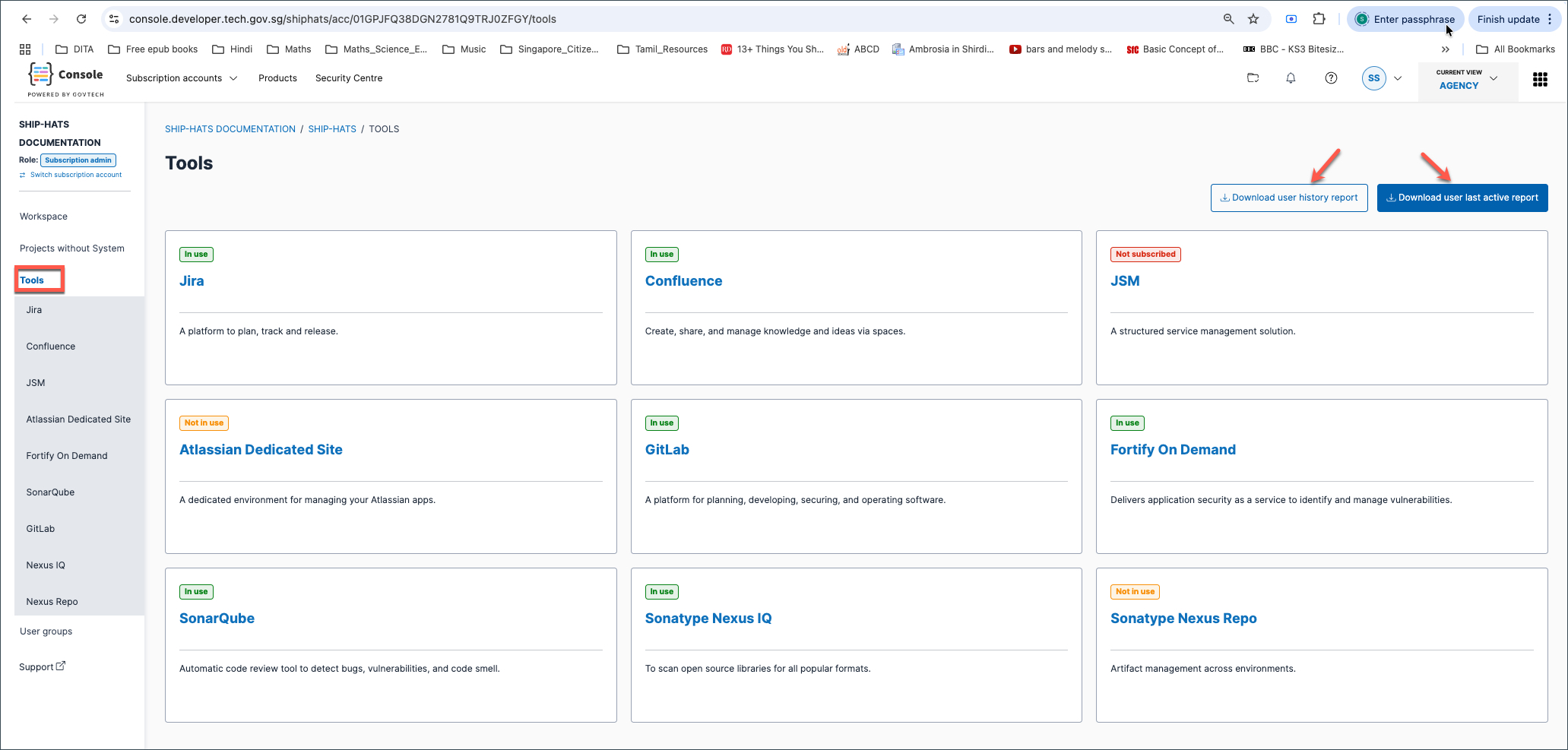Reload the page with the refresh icon
Screen dimensions: 1568x750
(x=81, y=19)
